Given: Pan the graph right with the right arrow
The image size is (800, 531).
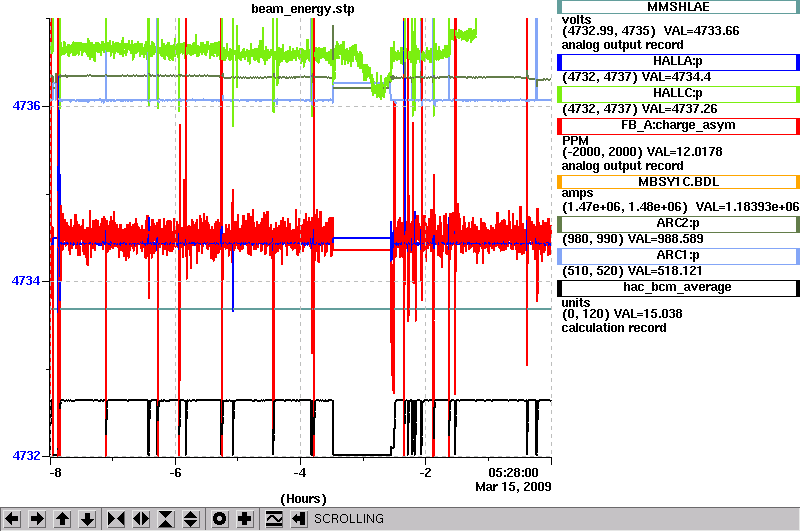Looking at the screenshot, I should 37,519.
